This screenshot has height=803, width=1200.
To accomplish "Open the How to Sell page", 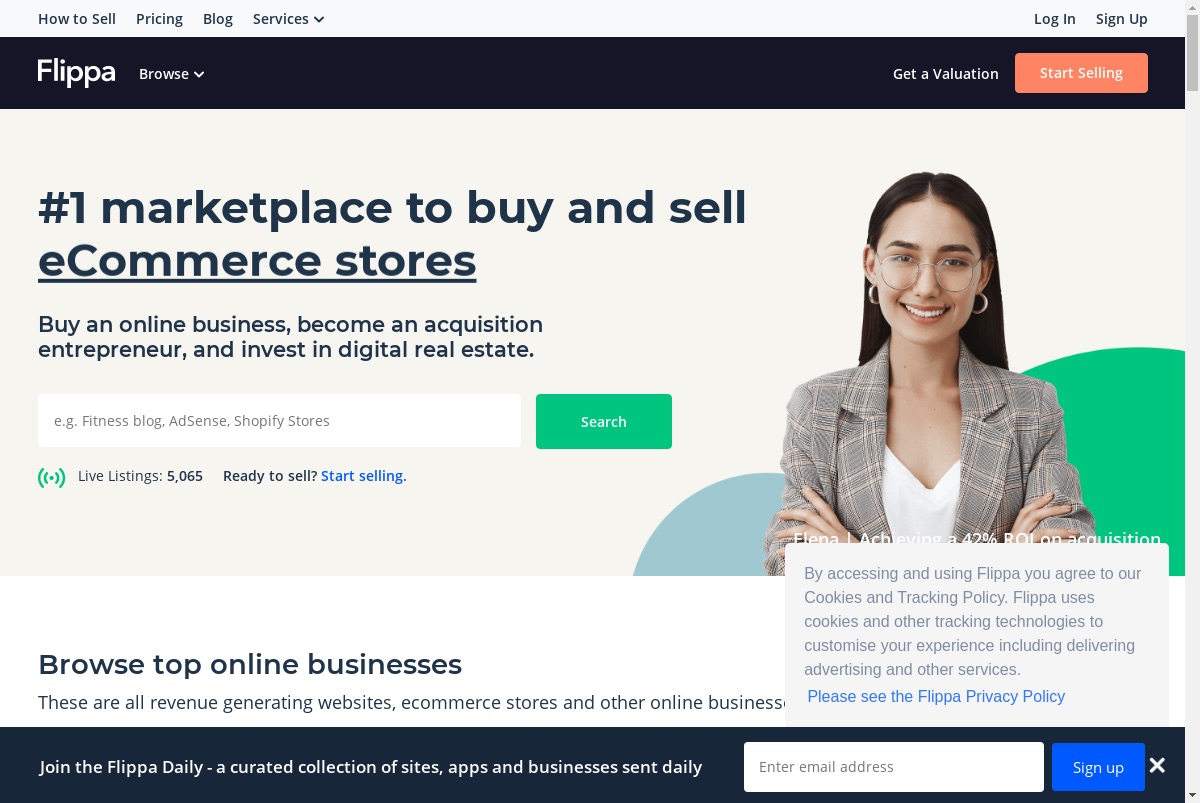I will (x=77, y=19).
